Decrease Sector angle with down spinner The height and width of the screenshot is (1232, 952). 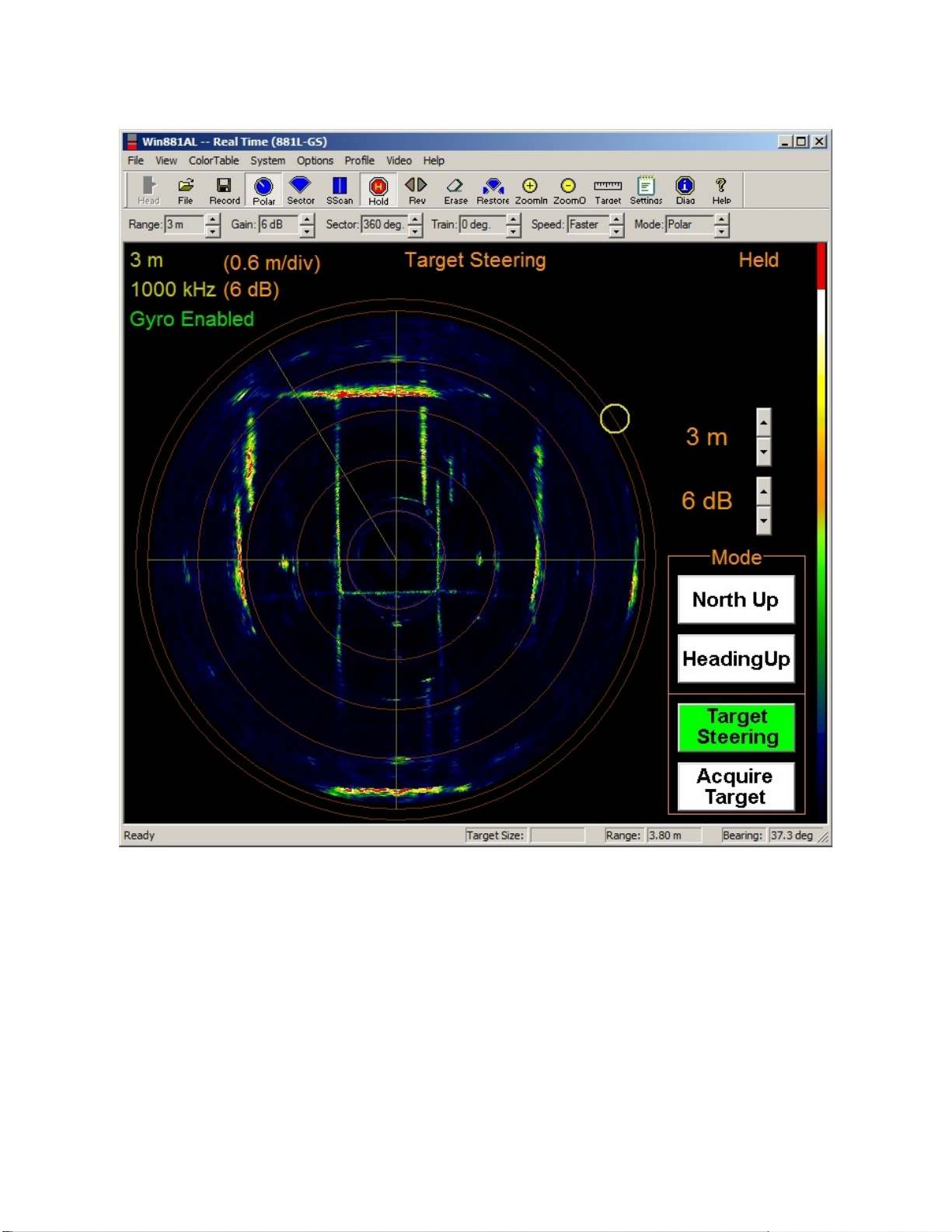click(415, 231)
